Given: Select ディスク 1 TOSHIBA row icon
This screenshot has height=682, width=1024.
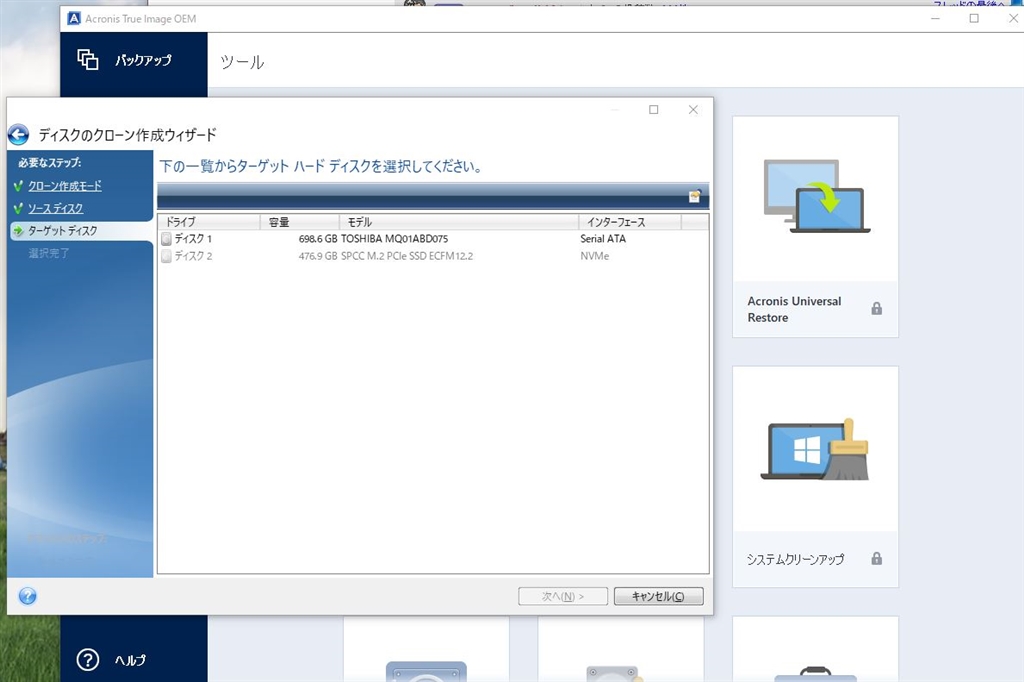Looking at the screenshot, I should (x=167, y=239).
